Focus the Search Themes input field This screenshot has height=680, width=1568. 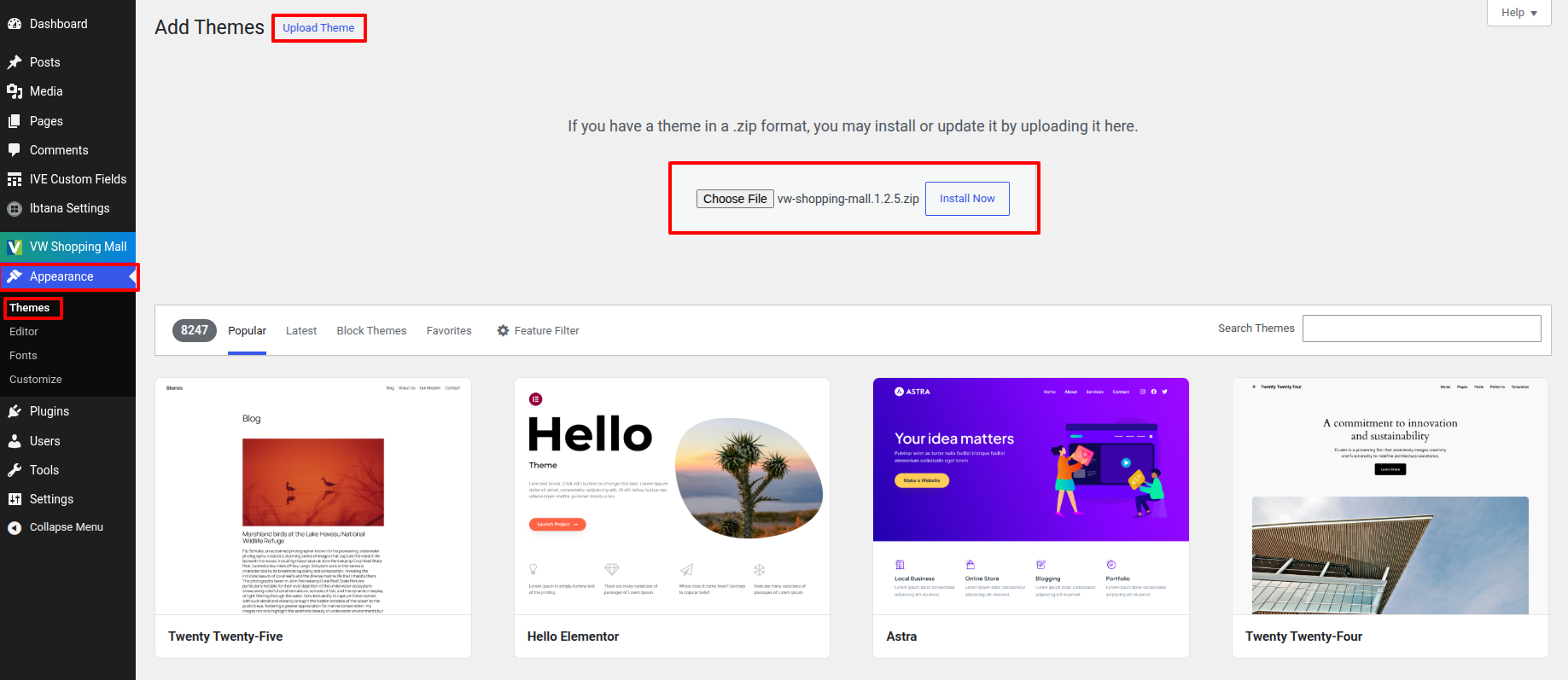click(1421, 328)
